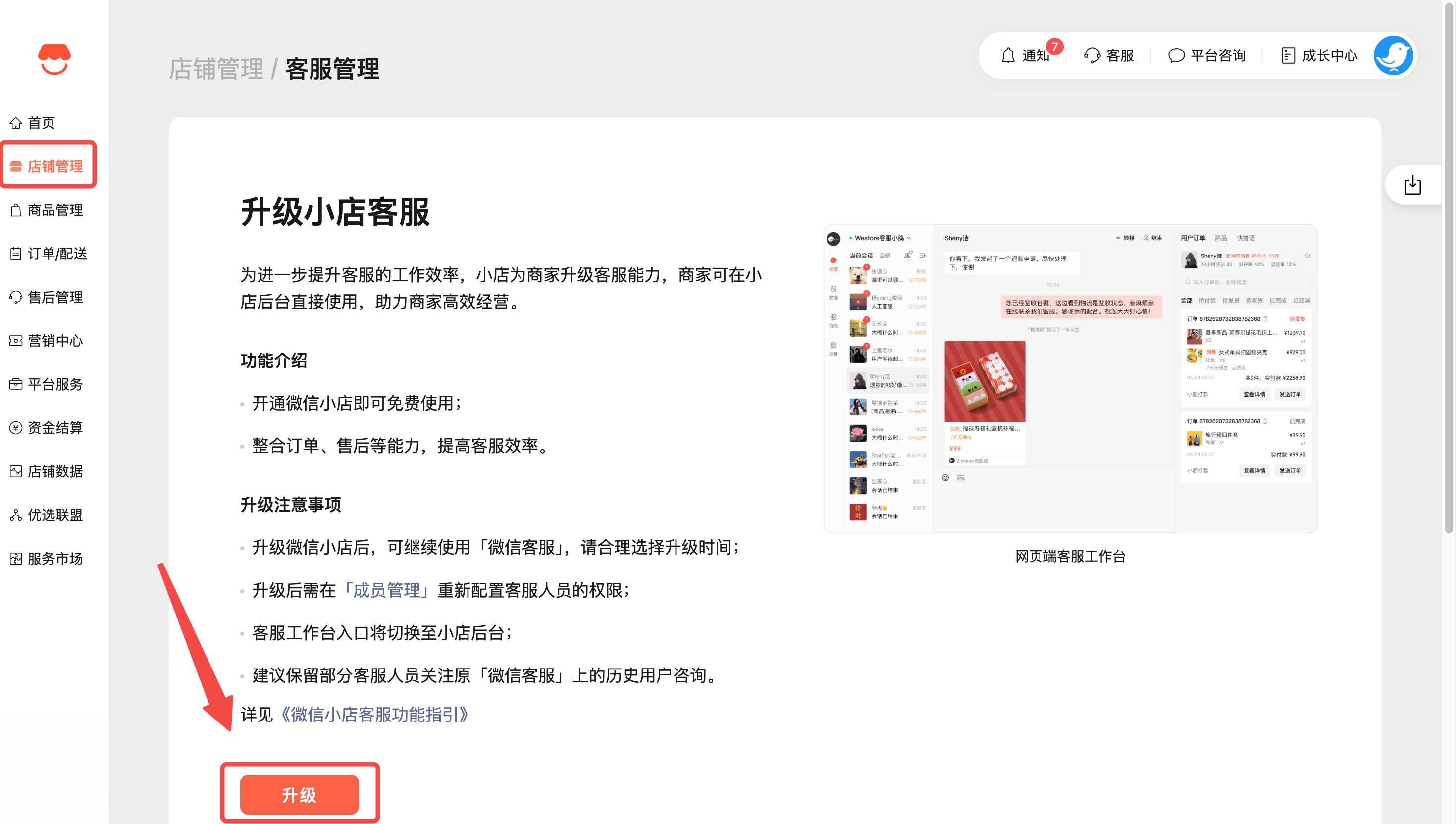The image size is (1456, 824).
Task: Open 商品管理 menu item
Action: tap(55, 210)
